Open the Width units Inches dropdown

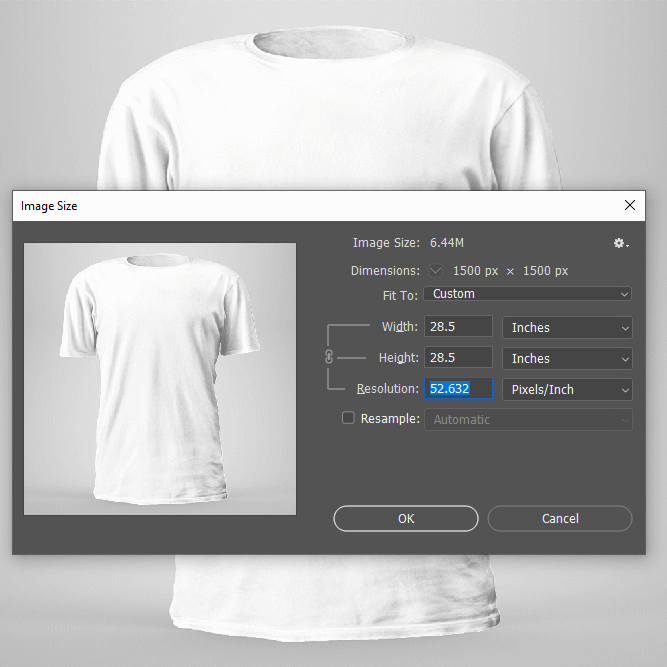567,328
